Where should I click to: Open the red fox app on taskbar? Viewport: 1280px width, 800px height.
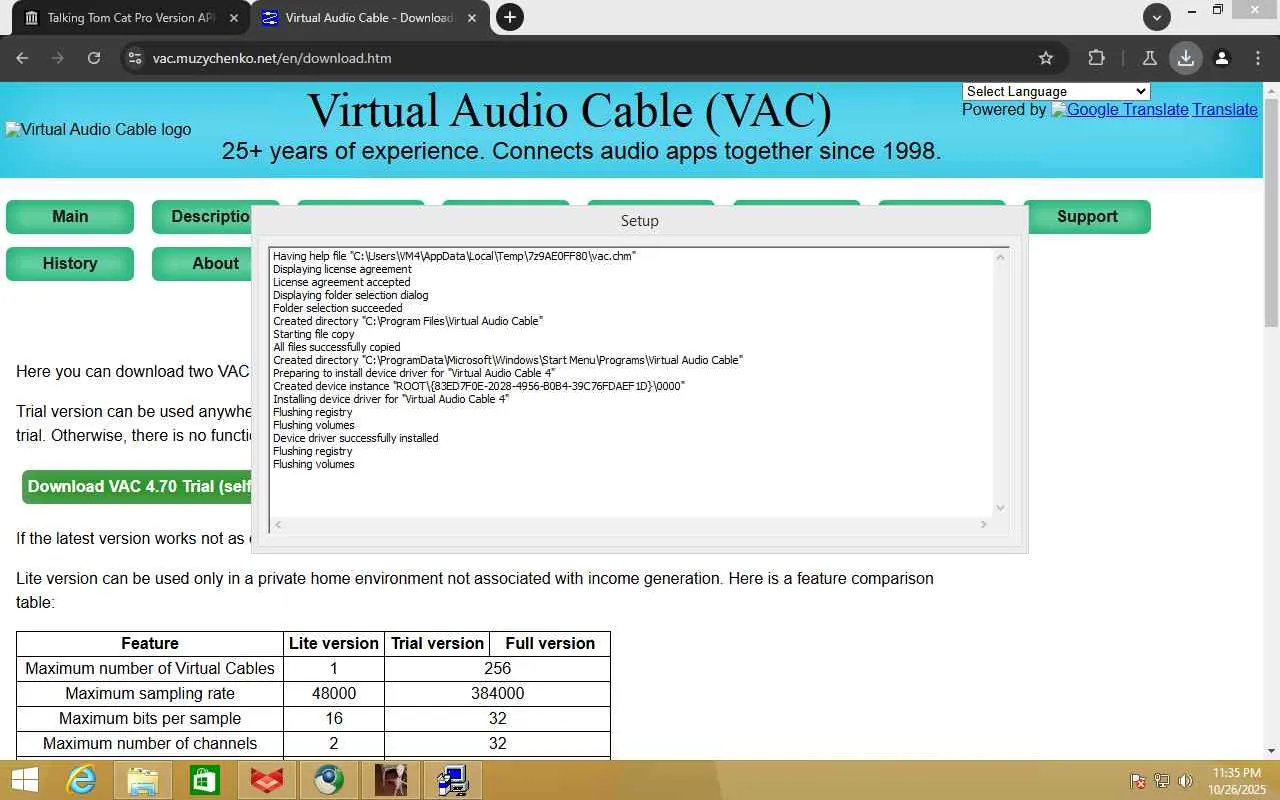267,780
